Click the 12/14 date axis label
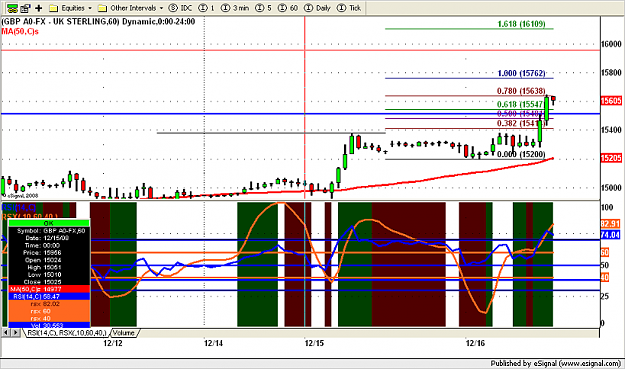The height and width of the screenshot is (369, 625). pos(214,343)
